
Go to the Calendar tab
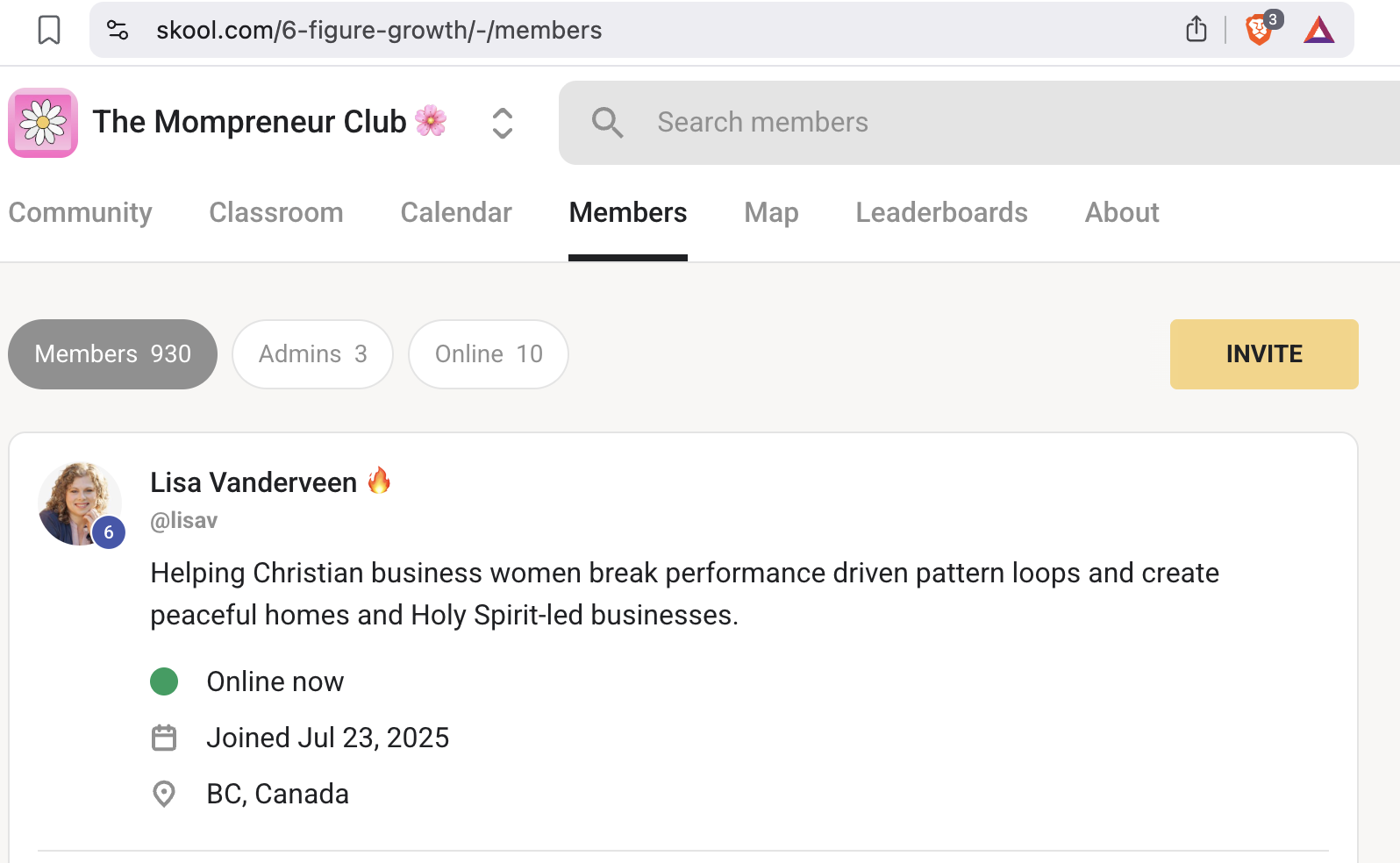(455, 212)
